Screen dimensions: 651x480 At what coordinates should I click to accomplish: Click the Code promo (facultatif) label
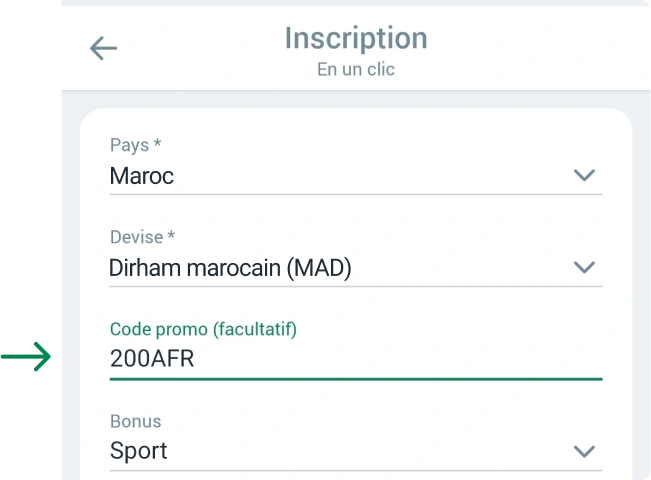pos(203,329)
